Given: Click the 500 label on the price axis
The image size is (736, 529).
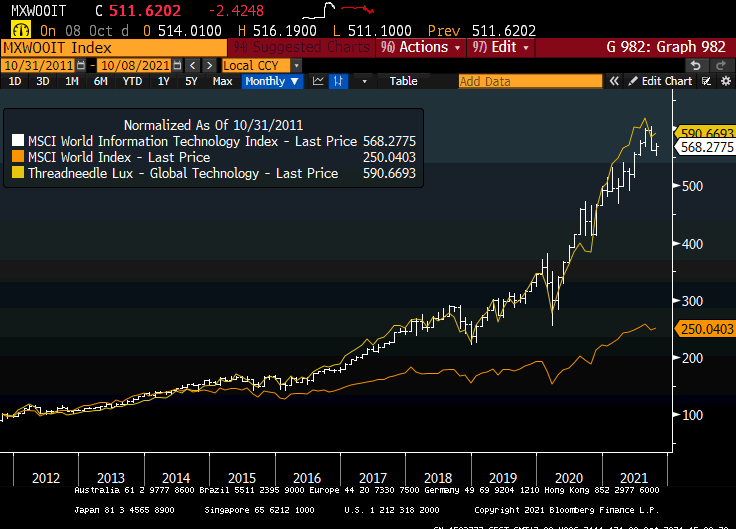Looking at the screenshot, I should pyautogui.click(x=692, y=186).
